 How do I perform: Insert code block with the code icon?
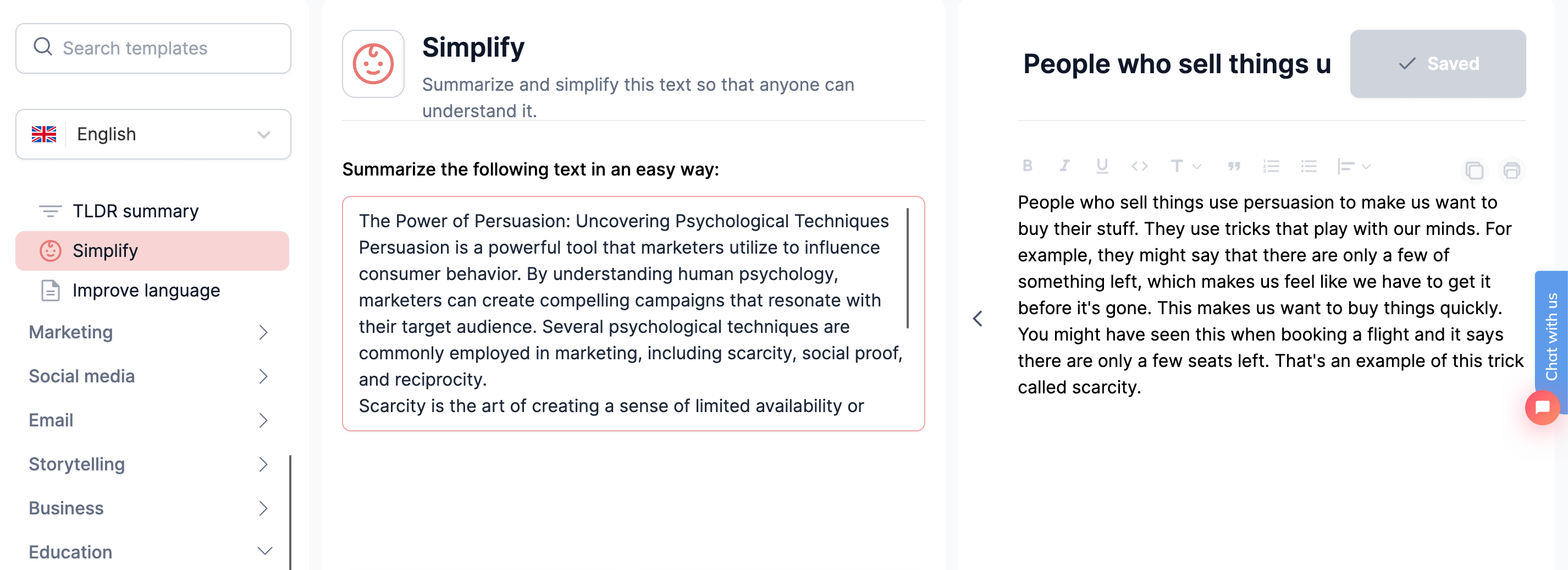click(1139, 166)
